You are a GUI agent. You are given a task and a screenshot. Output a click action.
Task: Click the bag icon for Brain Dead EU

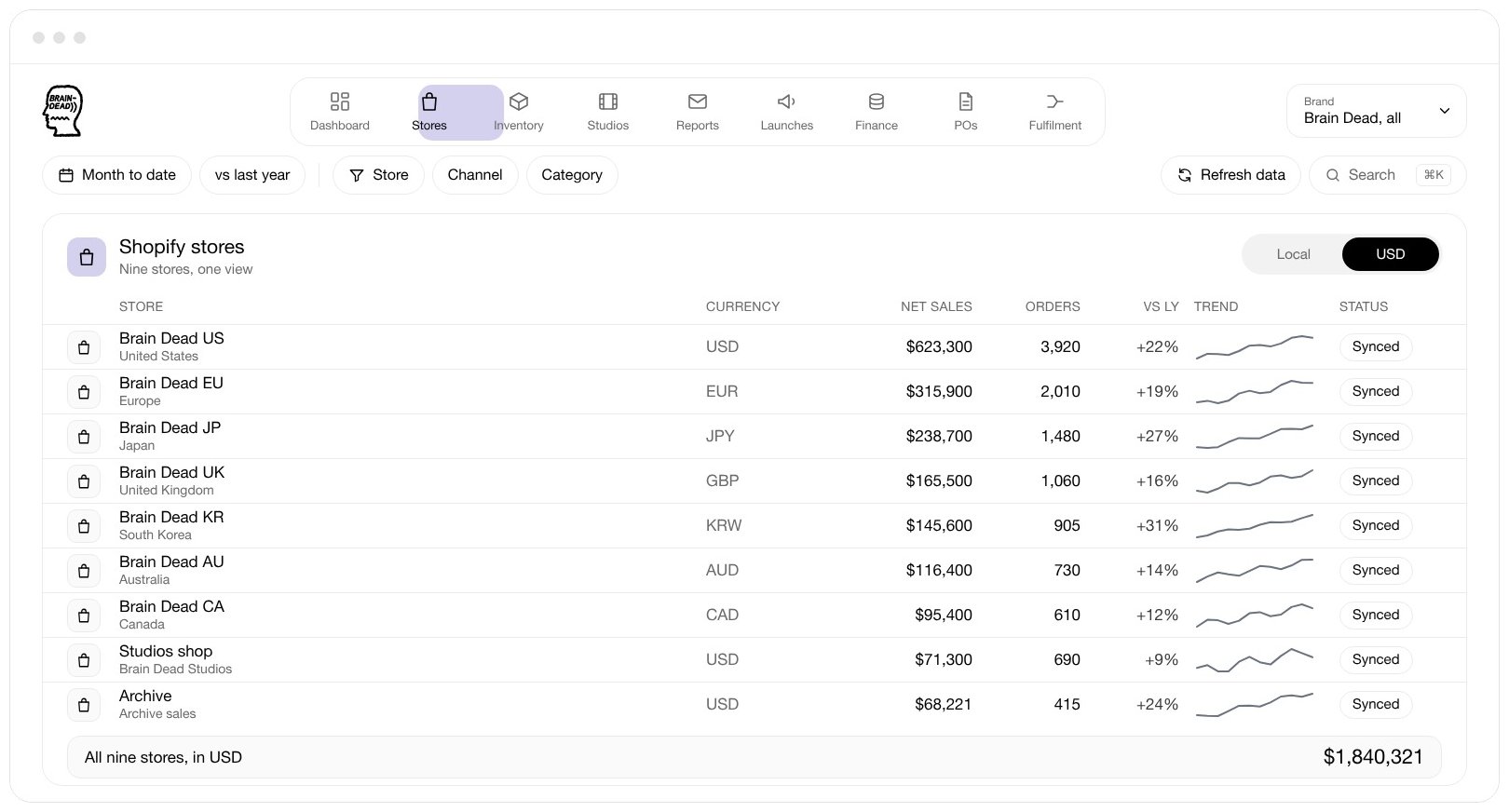click(84, 392)
